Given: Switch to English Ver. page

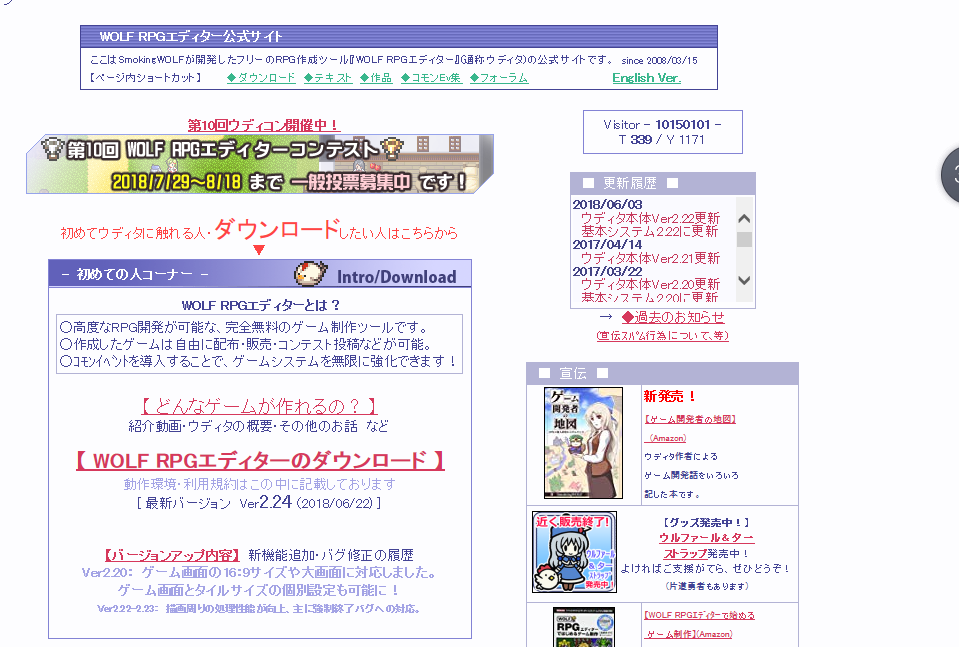Looking at the screenshot, I should pos(646,78).
